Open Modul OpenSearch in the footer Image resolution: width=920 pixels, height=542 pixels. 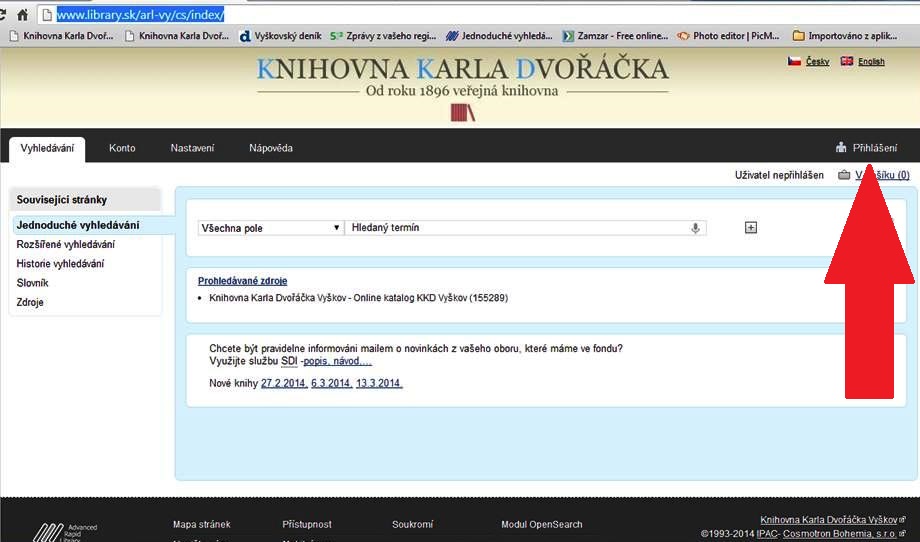pos(542,524)
